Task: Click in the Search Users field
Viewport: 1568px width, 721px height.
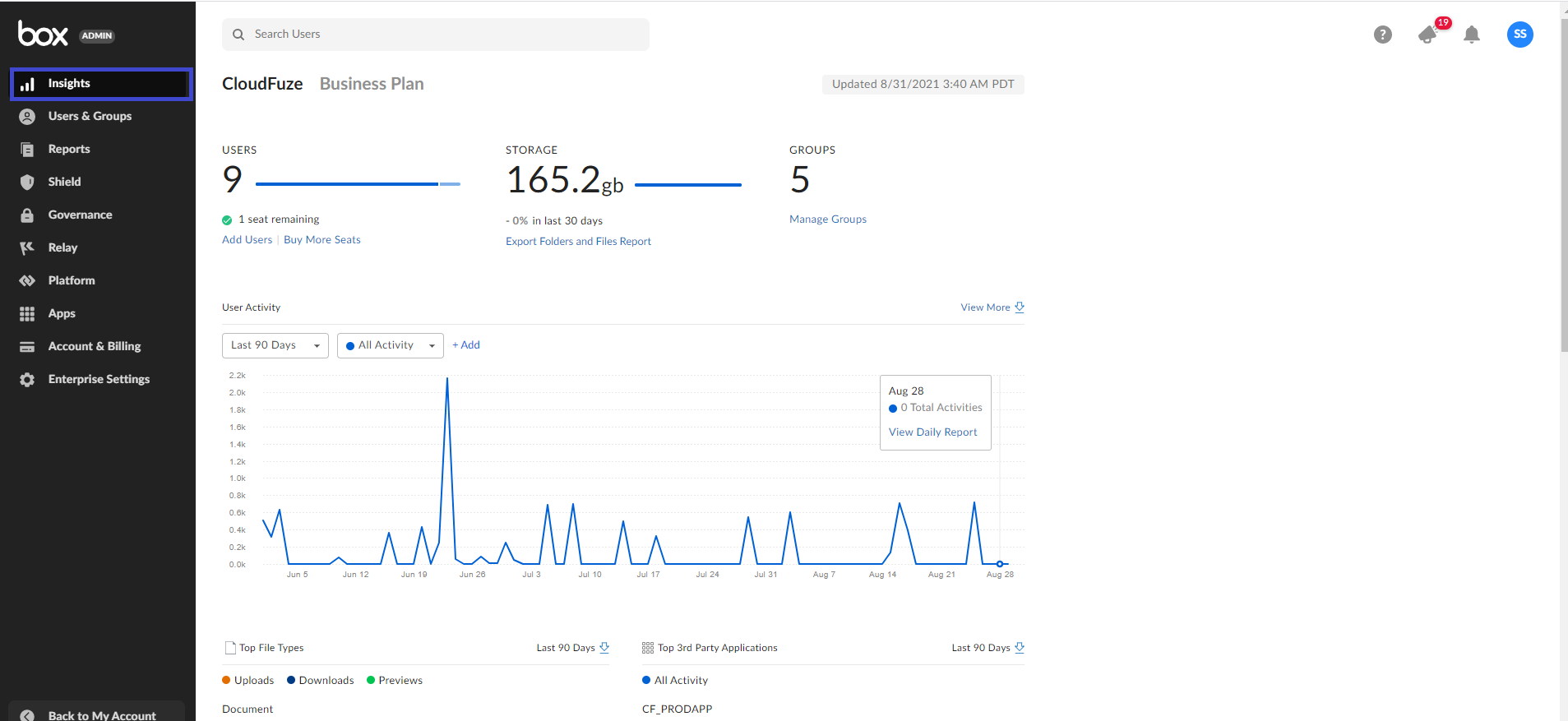Action: (x=436, y=35)
